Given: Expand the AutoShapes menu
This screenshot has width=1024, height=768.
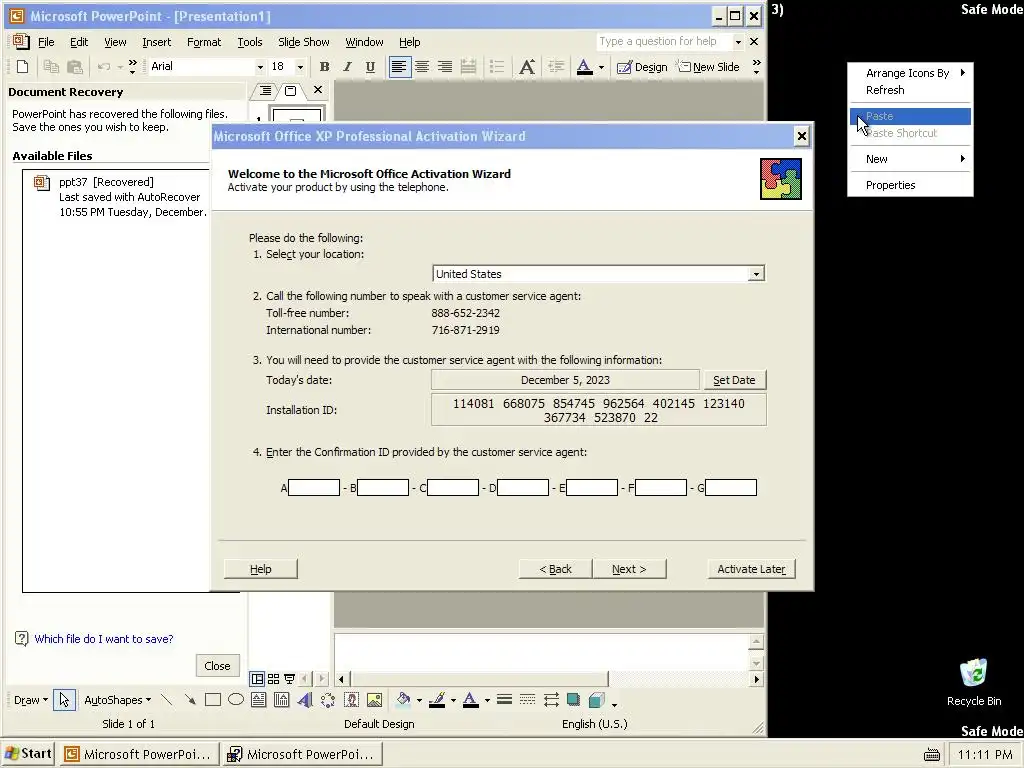Looking at the screenshot, I should [x=118, y=700].
